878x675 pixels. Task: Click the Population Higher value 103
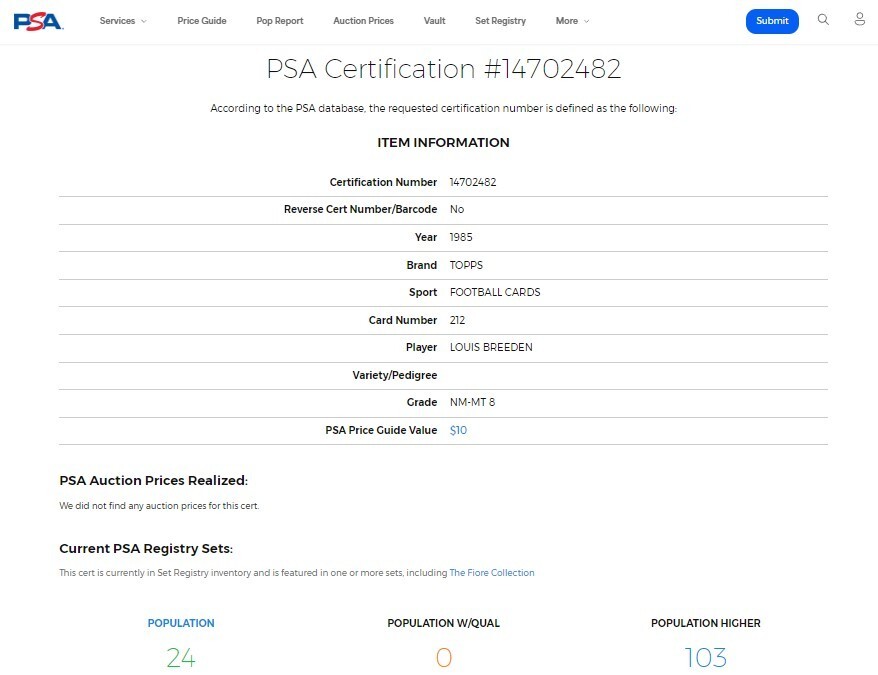[x=706, y=658]
